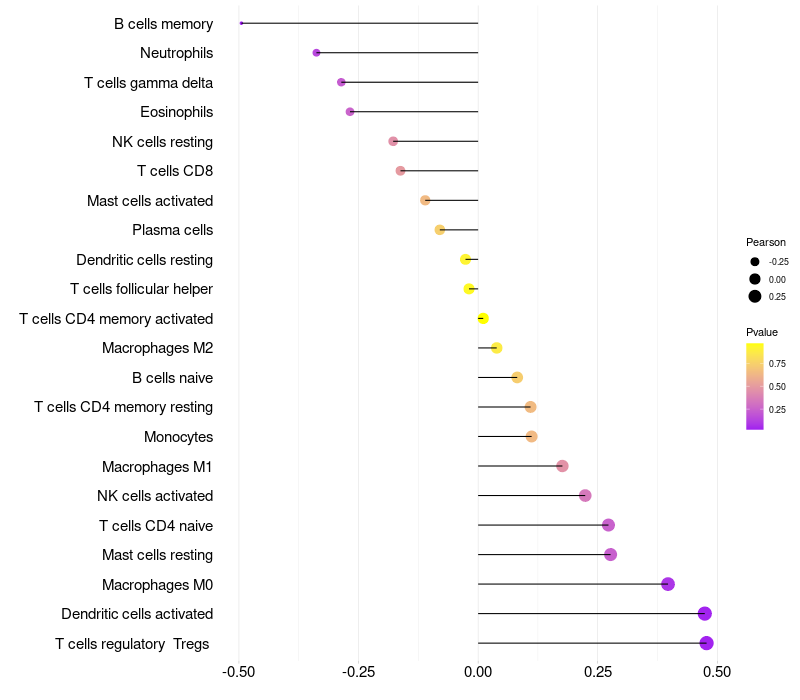Viewport: 800px width, 700px height.
Task: Click the Pearson 0.25 legend circle
Action: (755, 296)
